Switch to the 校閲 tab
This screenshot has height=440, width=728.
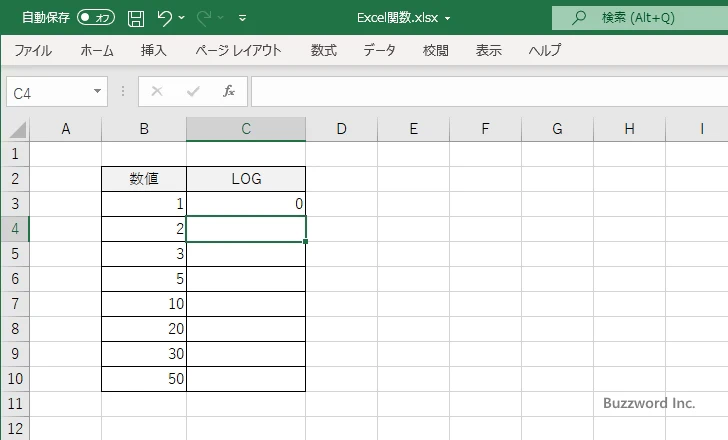click(436, 50)
